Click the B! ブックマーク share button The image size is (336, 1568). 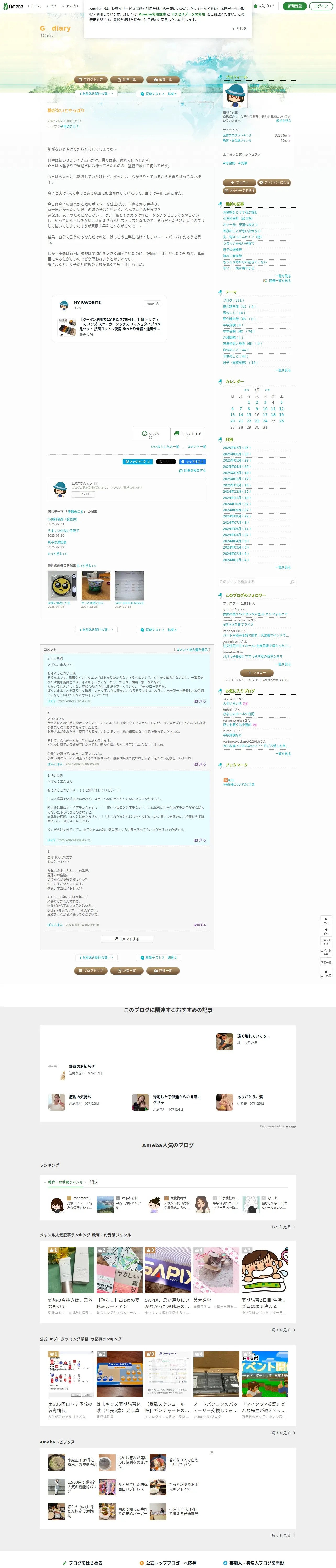click(x=138, y=462)
